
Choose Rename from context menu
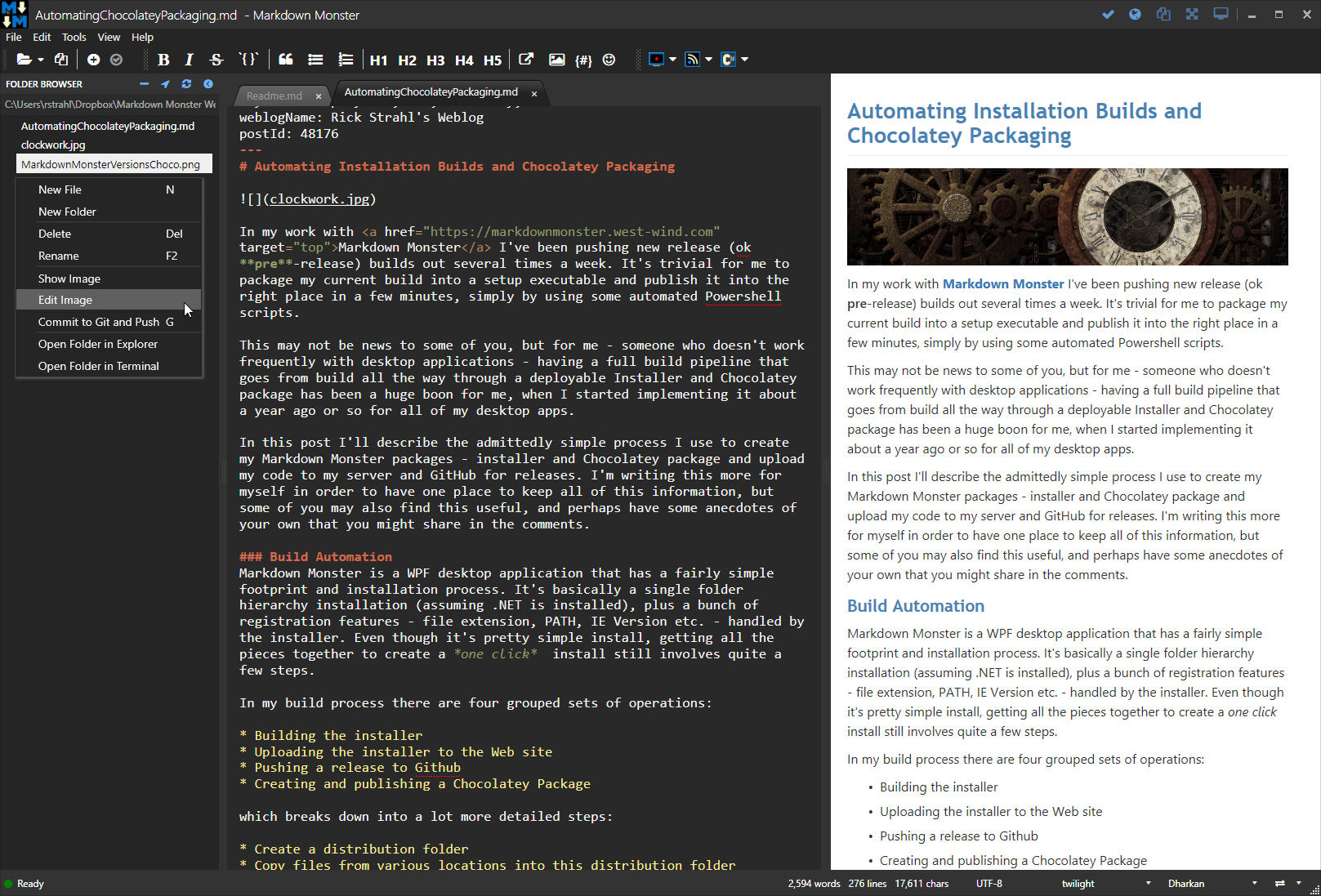(x=109, y=256)
